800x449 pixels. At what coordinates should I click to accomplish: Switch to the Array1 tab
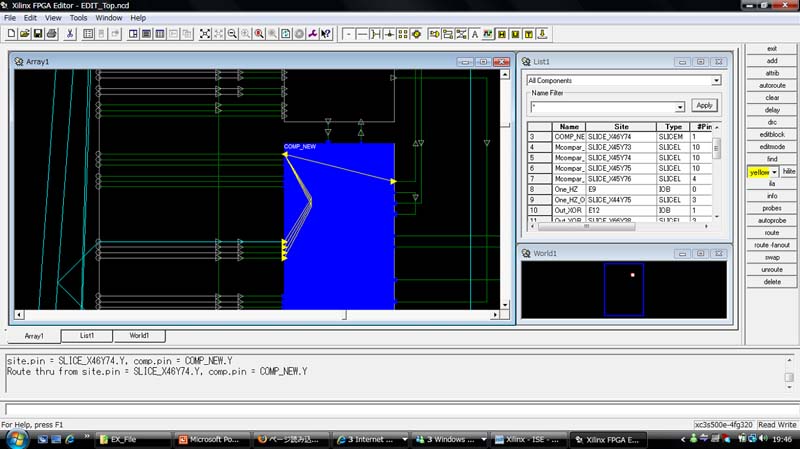click(x=34, y=336)
